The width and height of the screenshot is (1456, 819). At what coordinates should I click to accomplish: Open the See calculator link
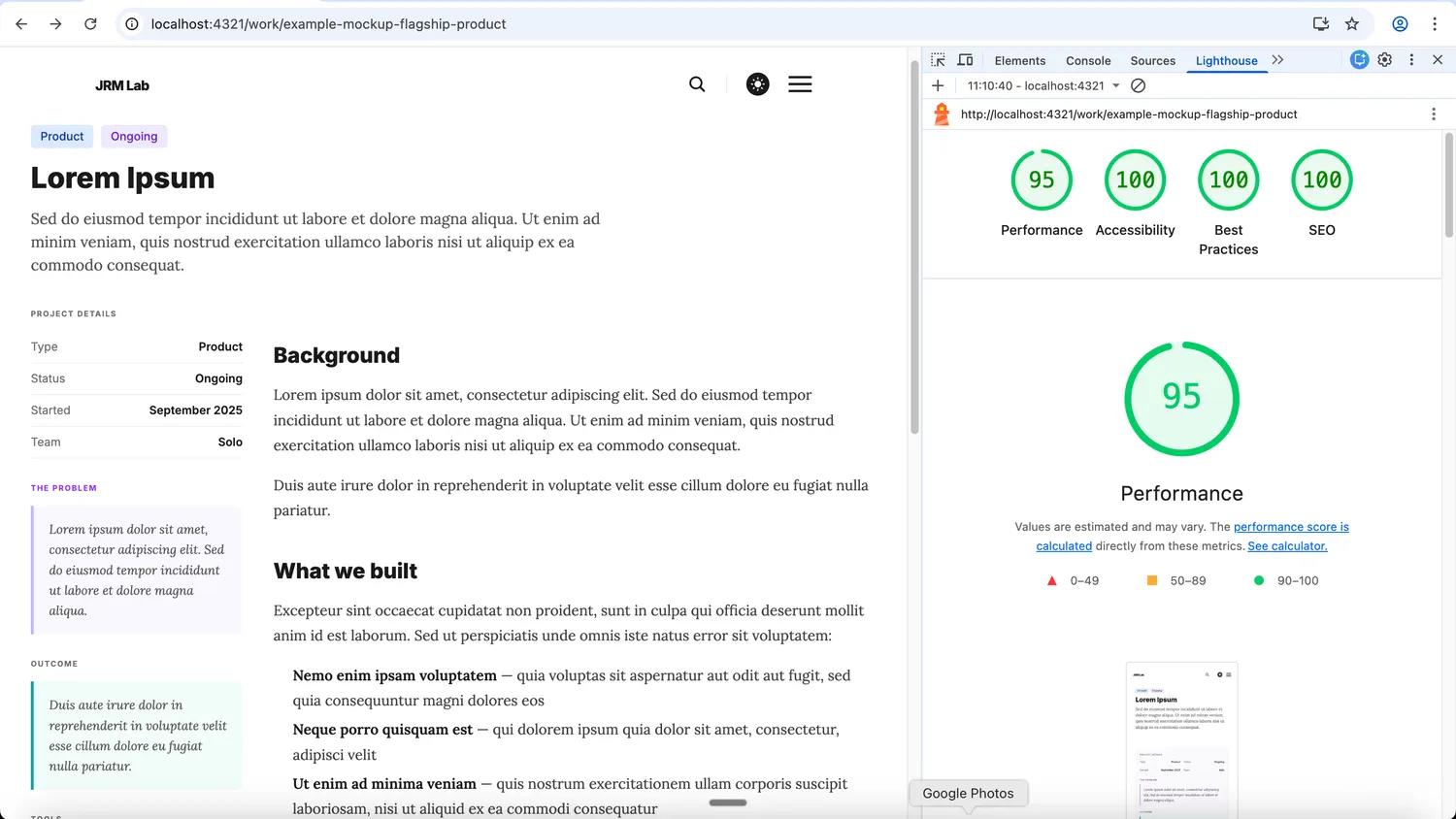coord(1287,546)
